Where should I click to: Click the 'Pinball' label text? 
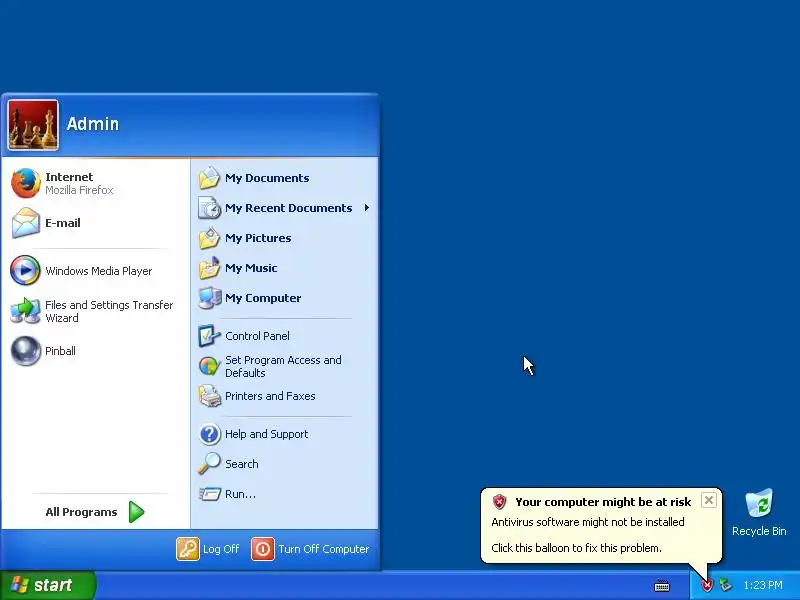(60, 351)
